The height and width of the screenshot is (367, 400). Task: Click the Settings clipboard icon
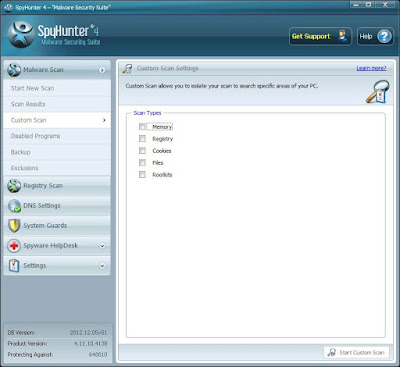[x=14, y=266]
